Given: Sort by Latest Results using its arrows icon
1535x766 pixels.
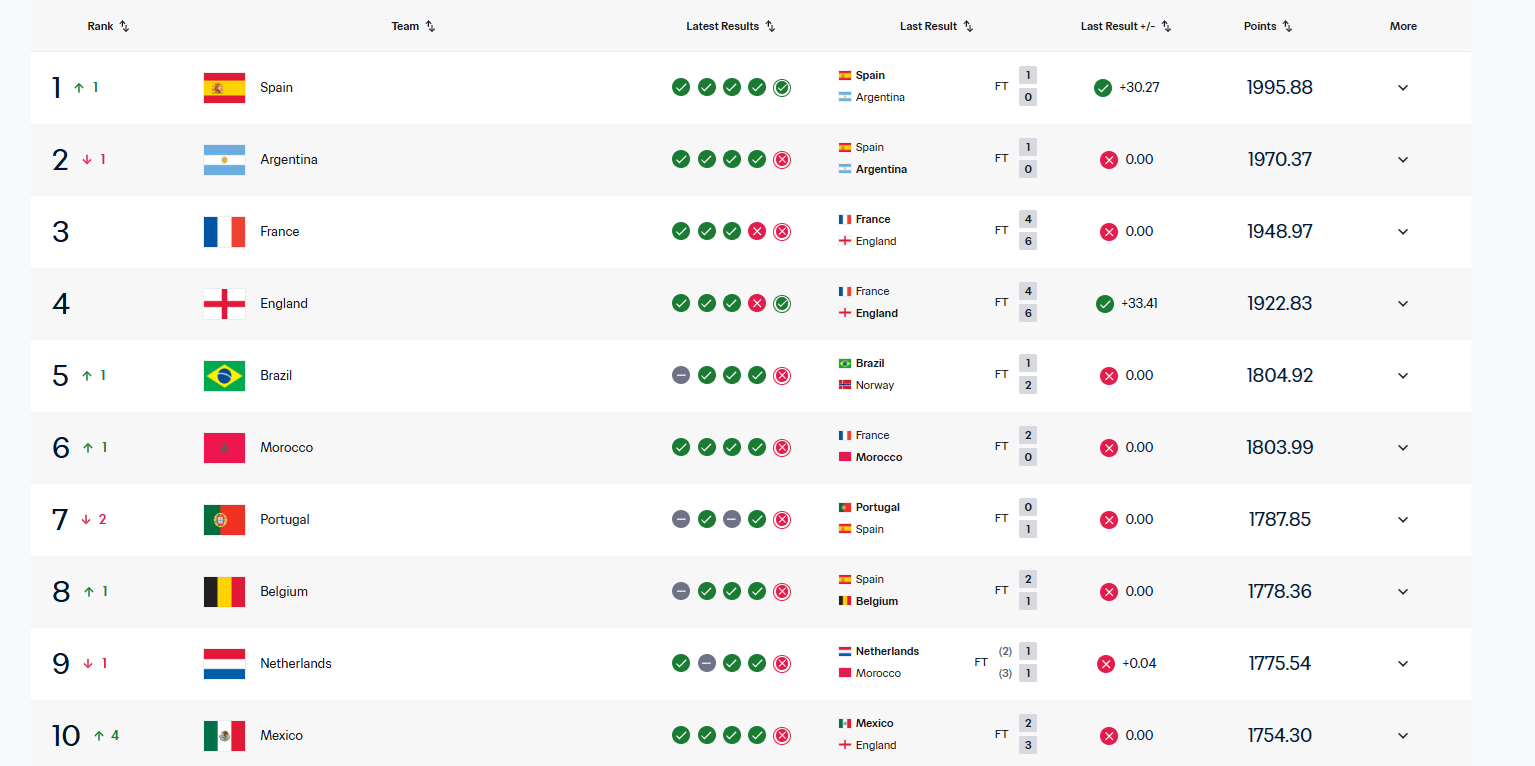Looking at the screenshot, I should pos(770,26).
